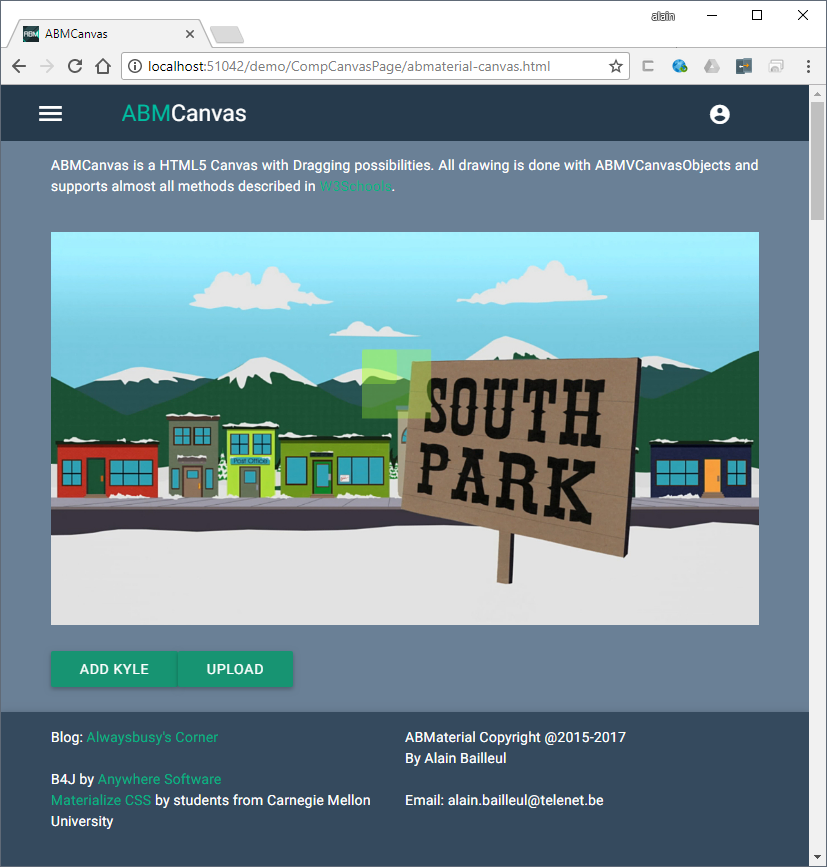The image size is (827, 867).
Task: Minimize the browser window
Action: point(712,15)
